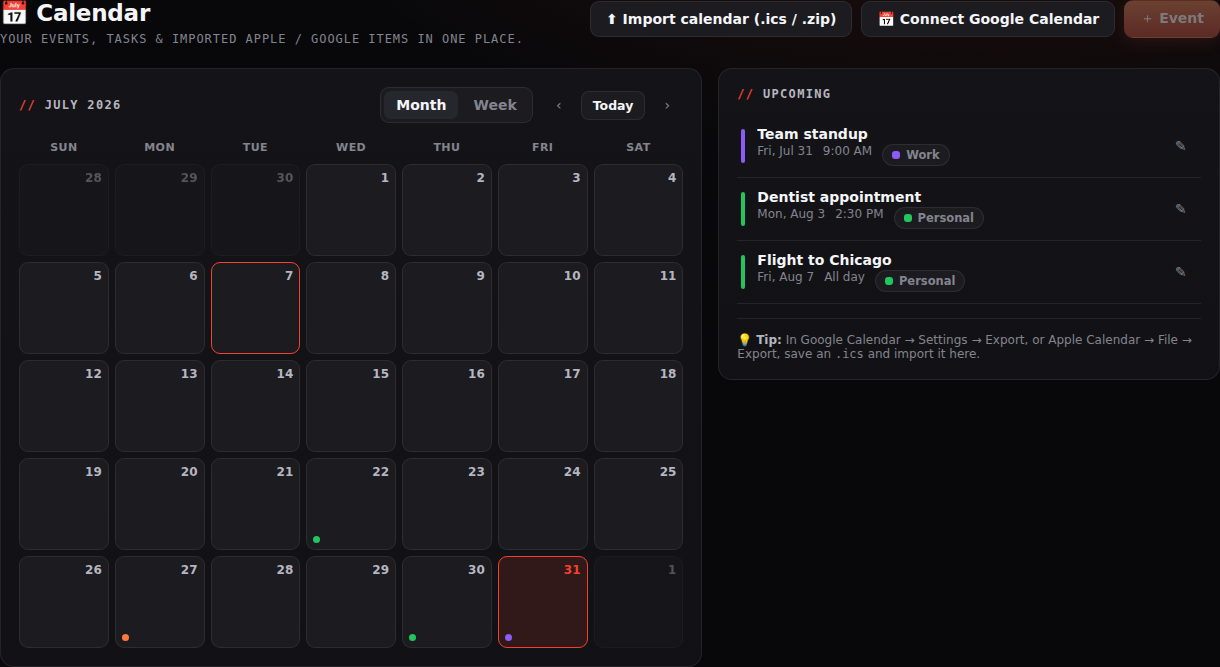Select July 7 day cell
This screenshot has height=667, width=1220.
coord(255,308)
